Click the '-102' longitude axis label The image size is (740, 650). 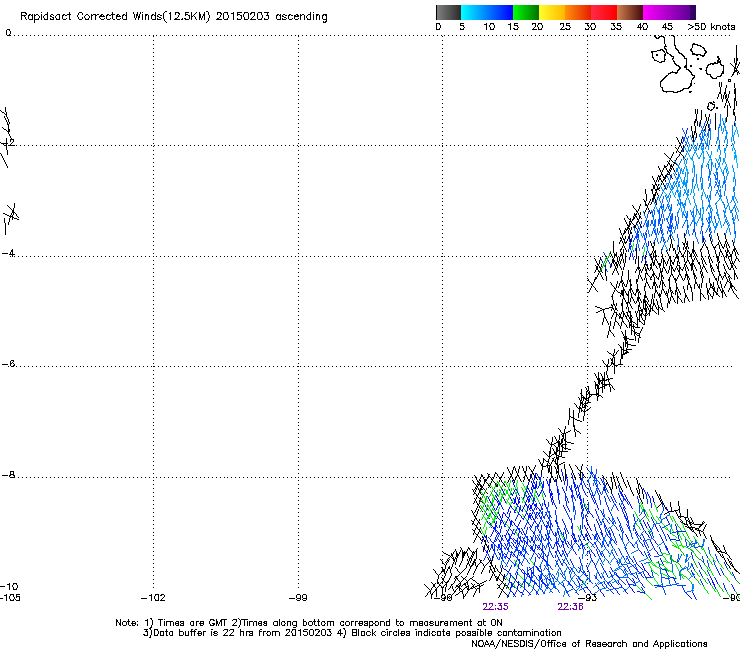coord(153,598)
